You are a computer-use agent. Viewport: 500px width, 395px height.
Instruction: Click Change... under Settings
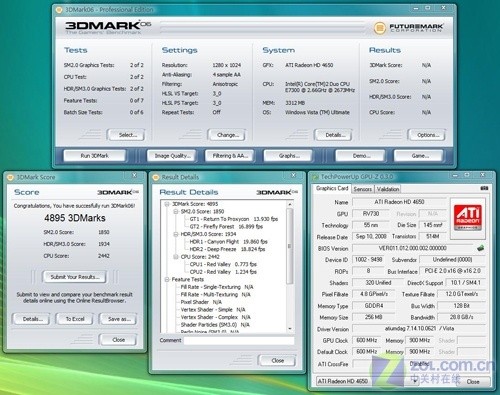(x=227, y=135)
